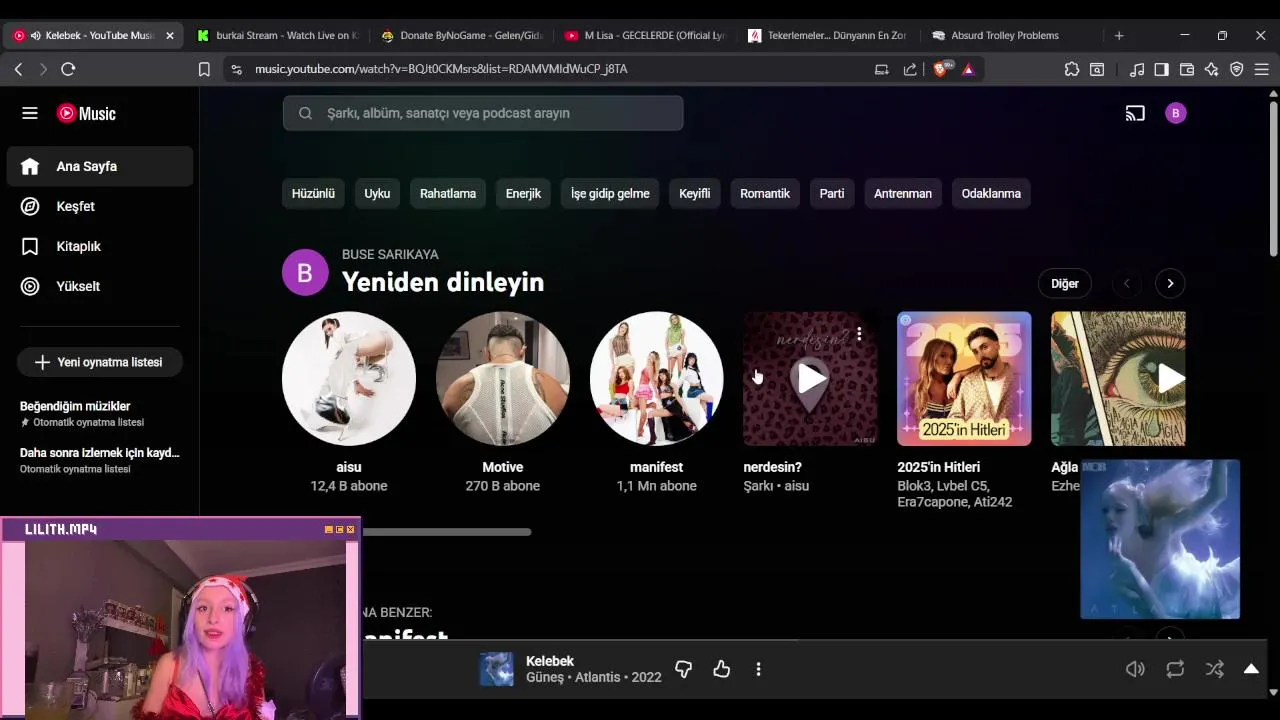Image resolution: width=1280 pixels, height=720 pixels.
Task: Click the page vertical scrollbar
Action: [1273, 178]
